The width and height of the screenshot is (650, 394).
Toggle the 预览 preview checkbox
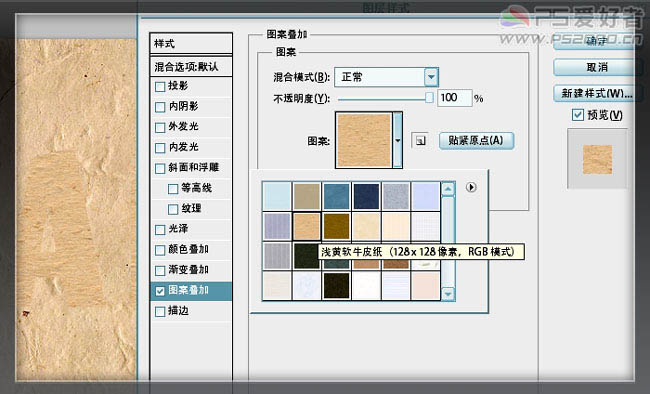pos(577,115)
